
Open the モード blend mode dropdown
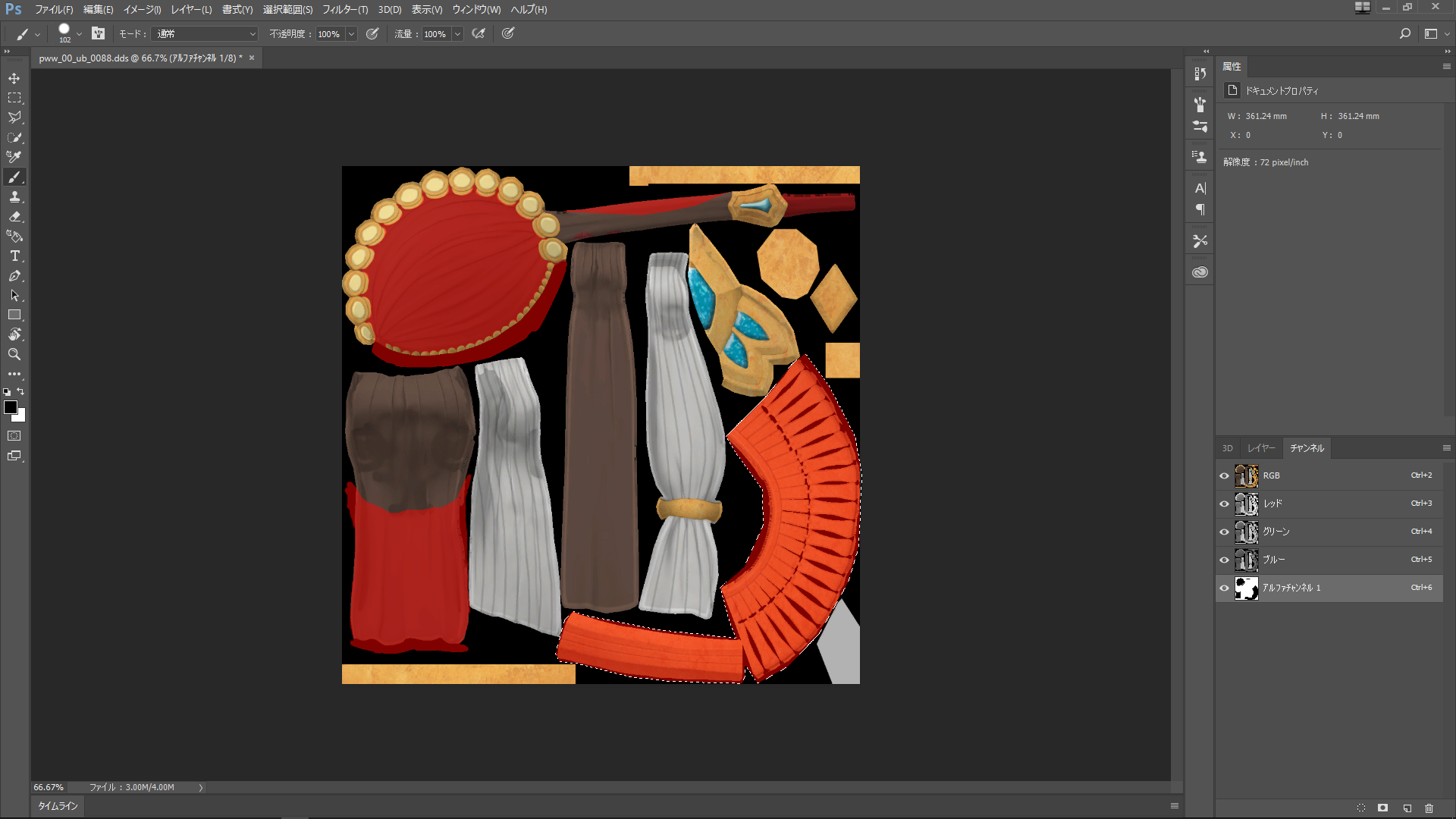(206, 34)
